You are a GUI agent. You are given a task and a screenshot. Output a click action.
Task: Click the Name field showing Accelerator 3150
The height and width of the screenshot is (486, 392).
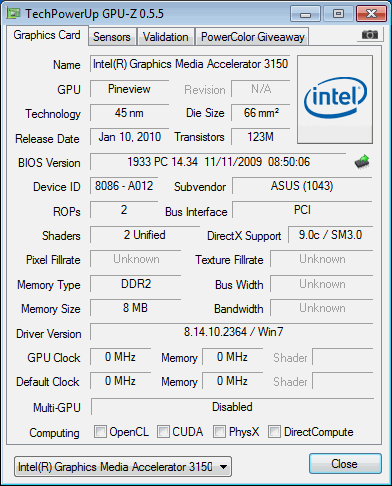coord(190,64)
